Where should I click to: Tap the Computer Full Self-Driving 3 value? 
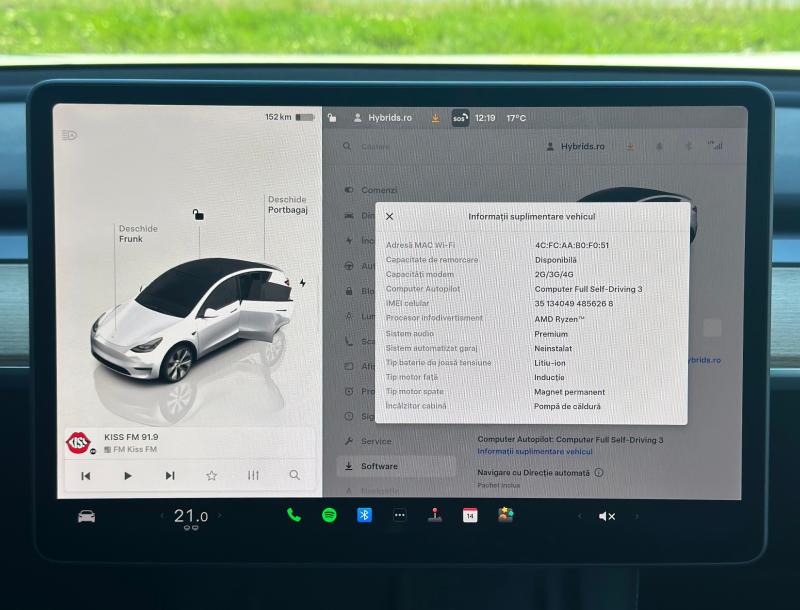tap(588, 289)
